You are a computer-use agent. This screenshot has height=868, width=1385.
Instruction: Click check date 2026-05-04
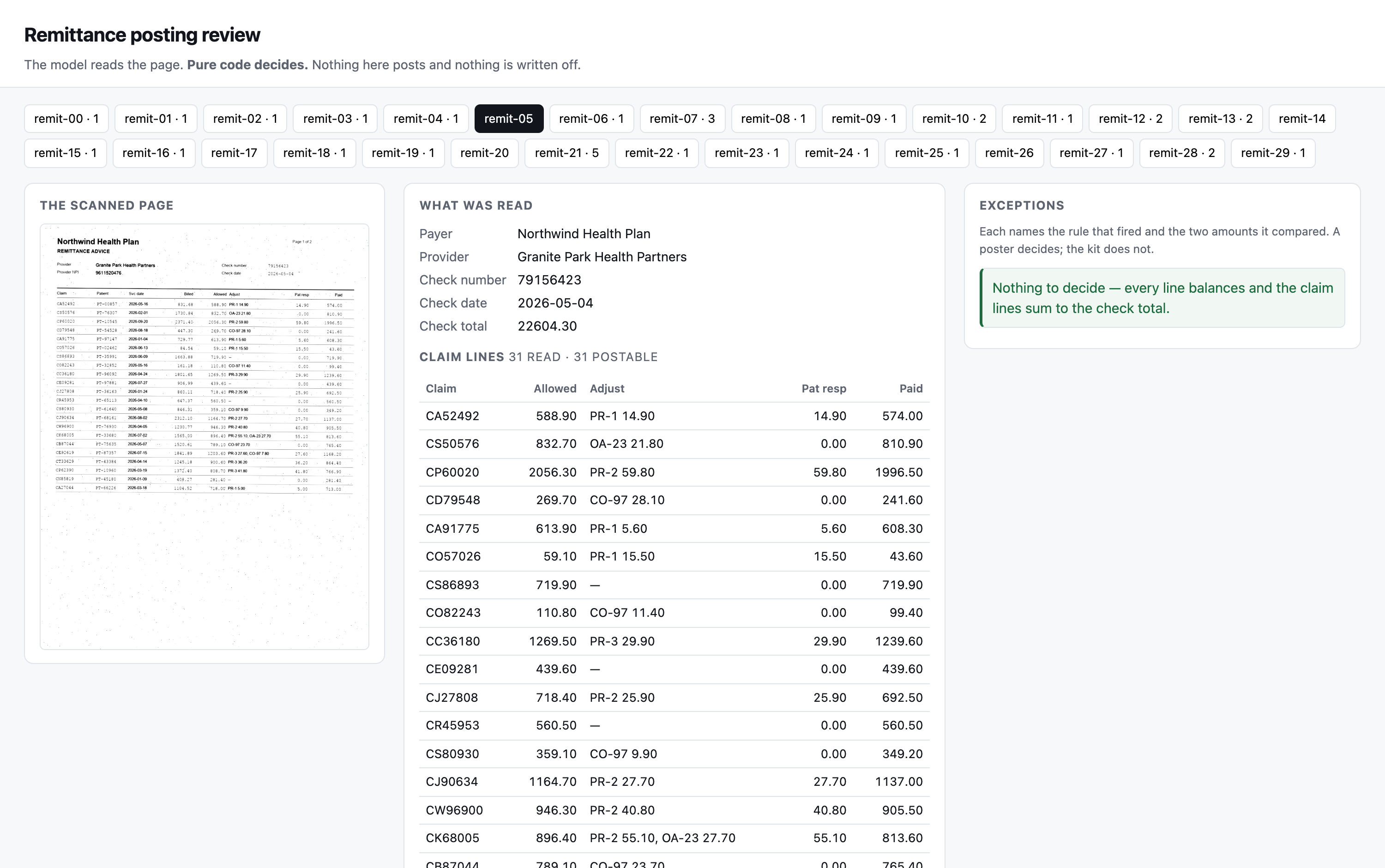[x=555, y=303]
